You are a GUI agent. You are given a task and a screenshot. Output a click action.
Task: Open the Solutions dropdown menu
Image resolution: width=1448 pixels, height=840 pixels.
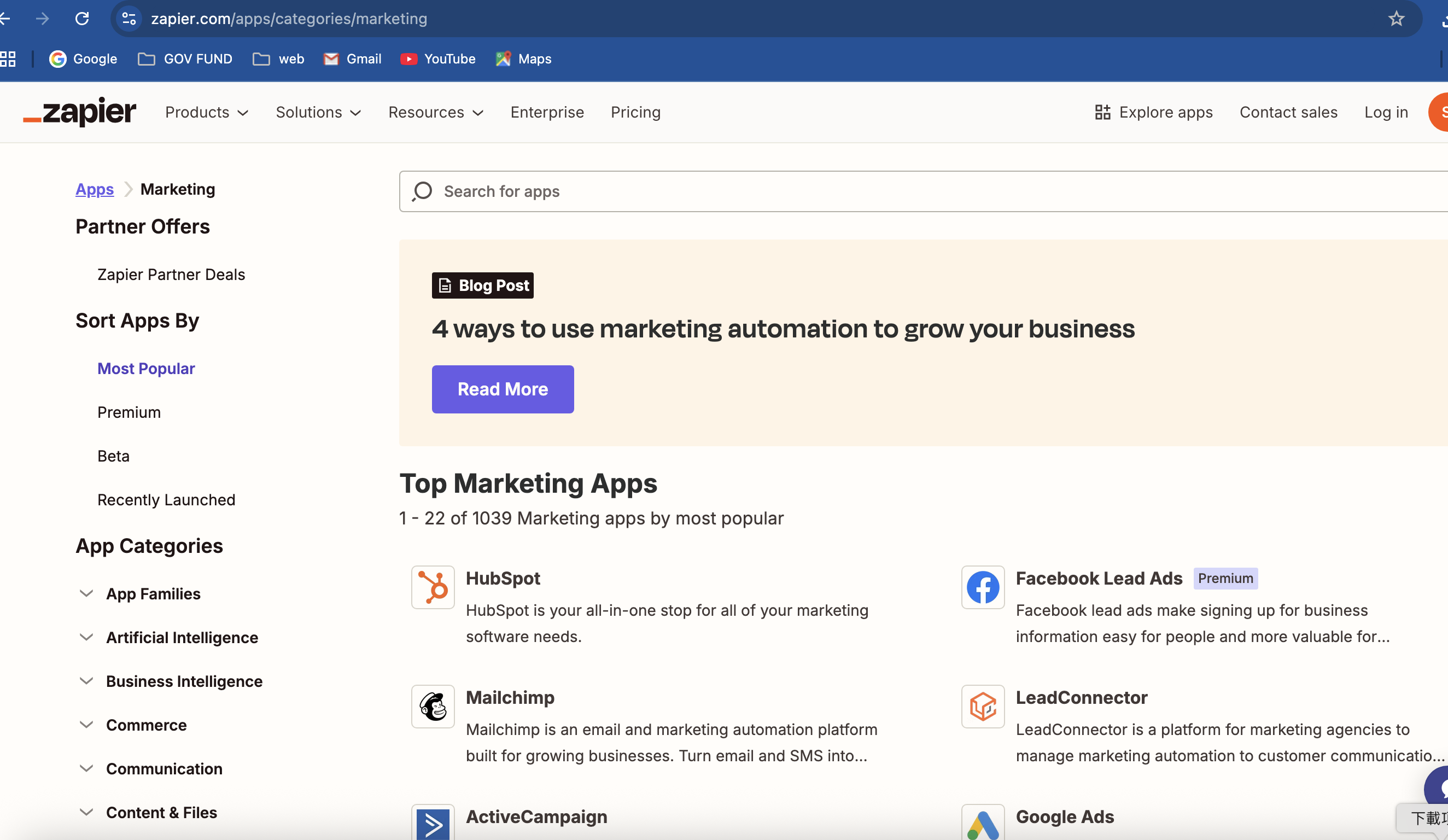tap(318, 112)
